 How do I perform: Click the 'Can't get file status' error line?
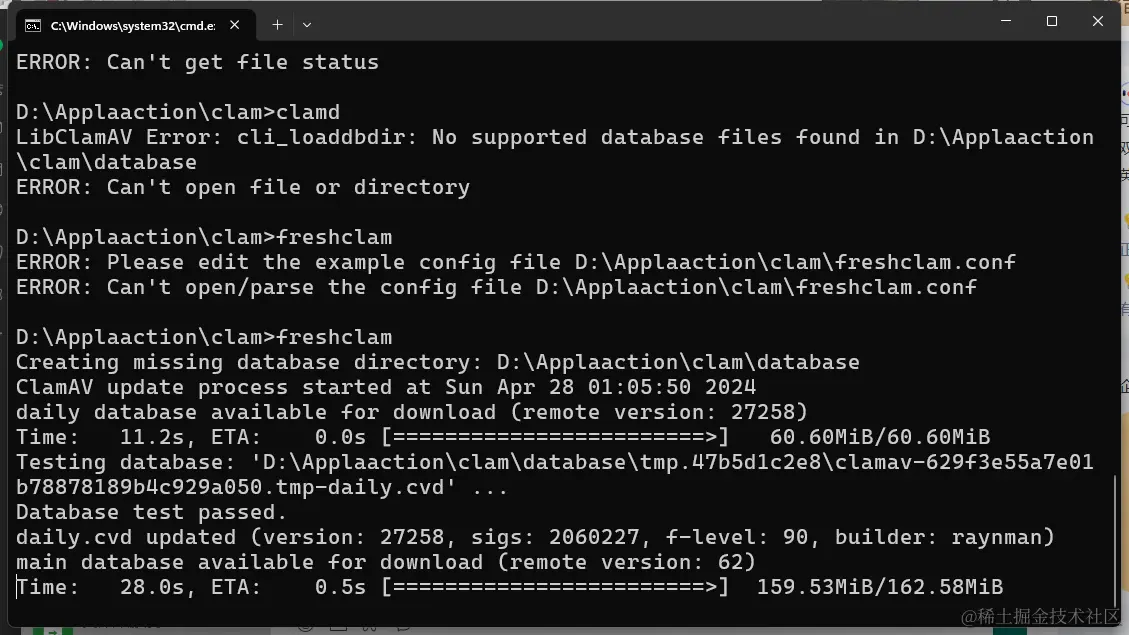click(x=197, y=62)
